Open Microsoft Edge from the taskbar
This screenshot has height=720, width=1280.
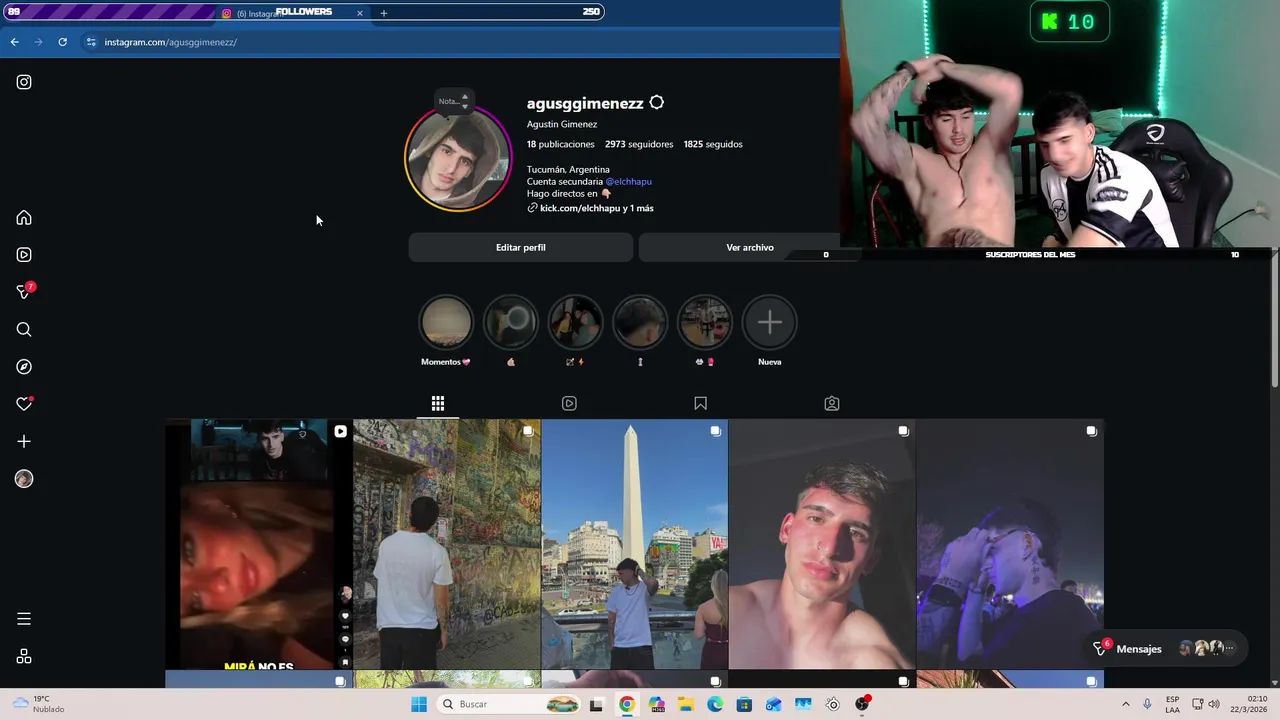click(715, 704)
